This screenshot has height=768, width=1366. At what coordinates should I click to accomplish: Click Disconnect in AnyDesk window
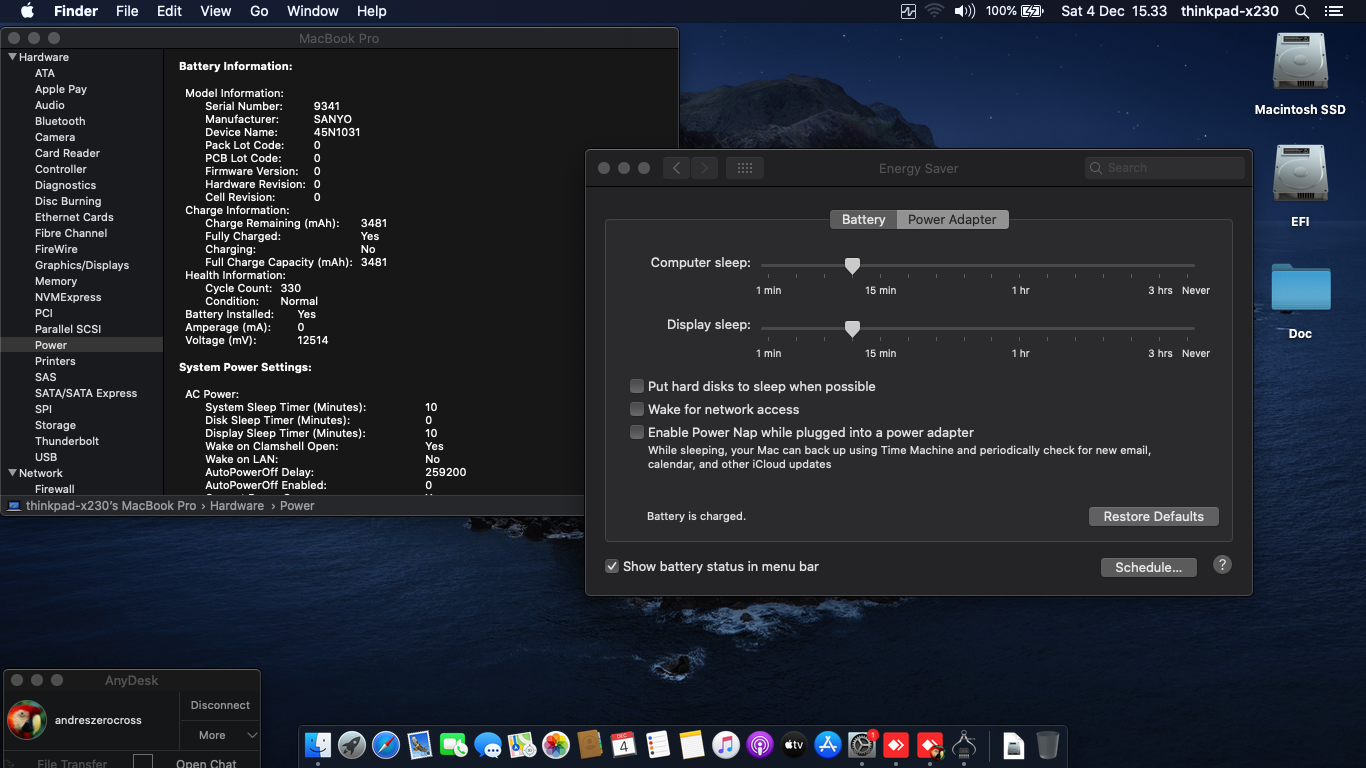(x=220, y=705)
